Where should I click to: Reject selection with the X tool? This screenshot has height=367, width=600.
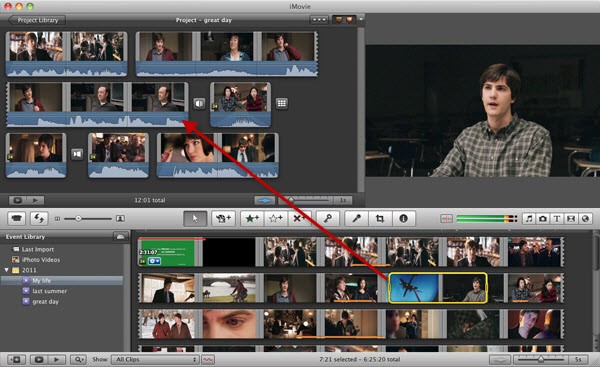pyautogui.click(x=298, y=219)
